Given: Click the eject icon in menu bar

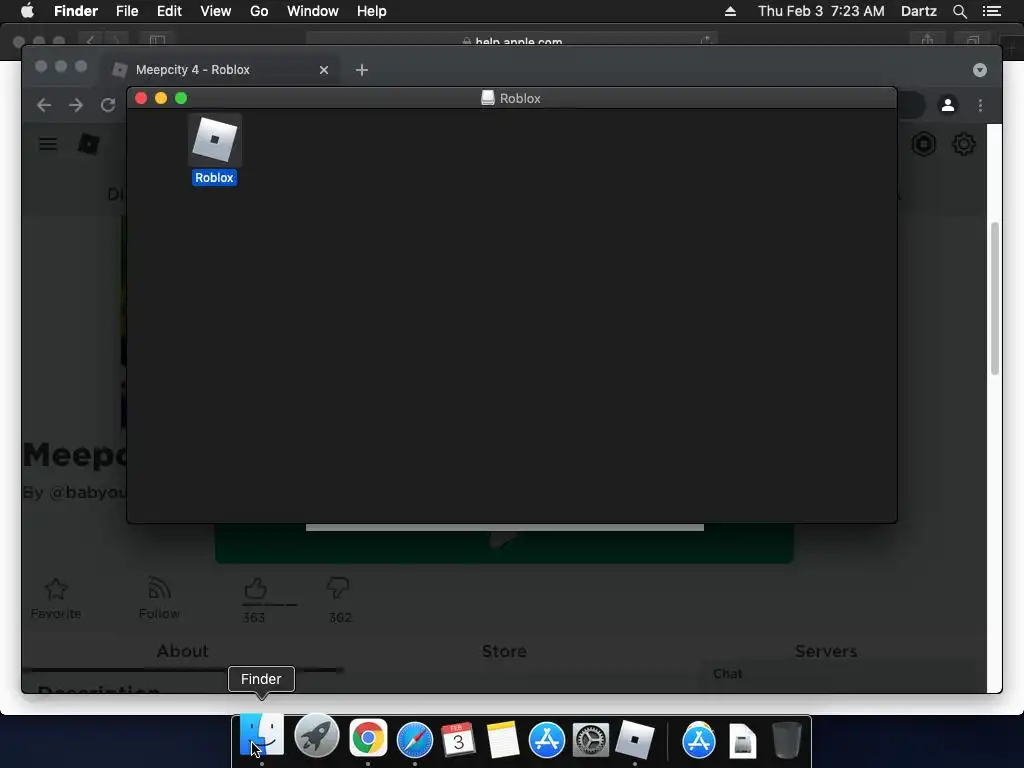Looking at the screenshot, I should pos(730,11).
